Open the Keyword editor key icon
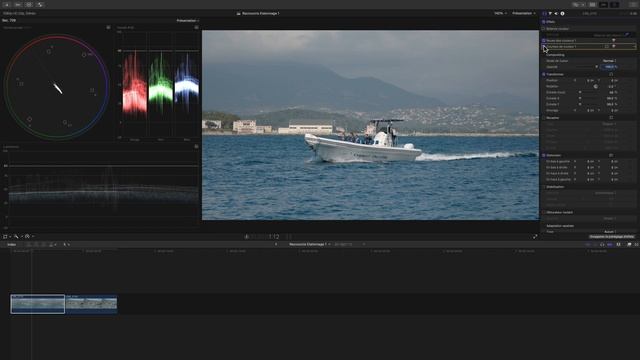This screenshot has width=640, height=360. (x=18, y=4)
